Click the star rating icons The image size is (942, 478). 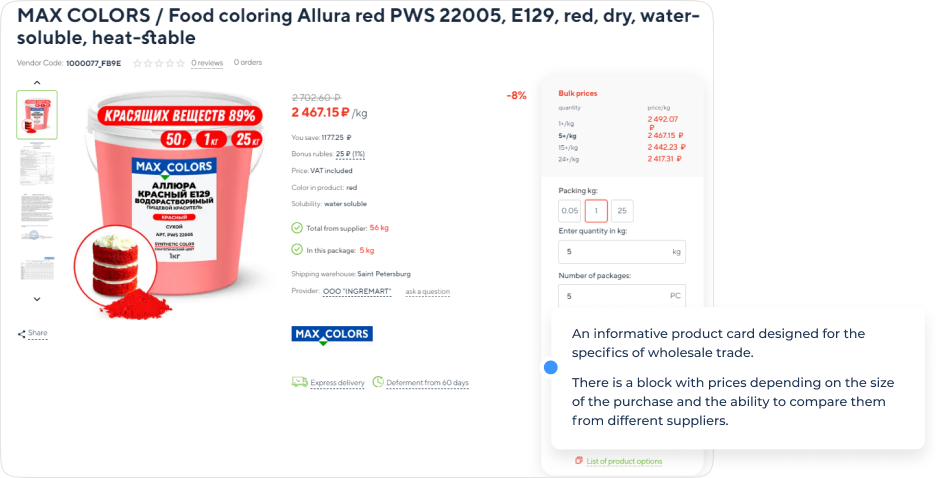[x=159, y=63]
